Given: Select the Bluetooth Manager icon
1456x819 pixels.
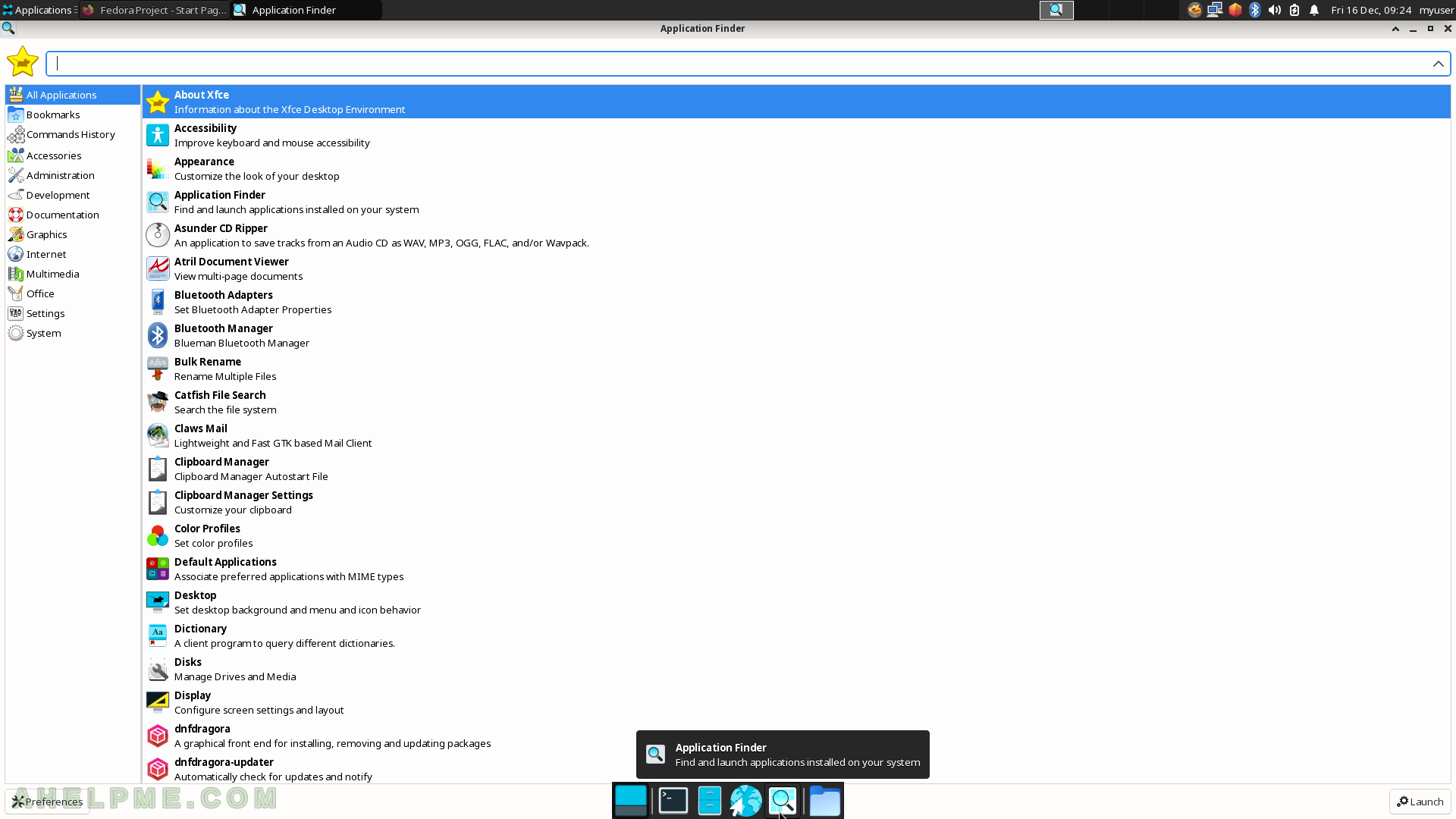Looking at the screenshot, I should 158,335.
